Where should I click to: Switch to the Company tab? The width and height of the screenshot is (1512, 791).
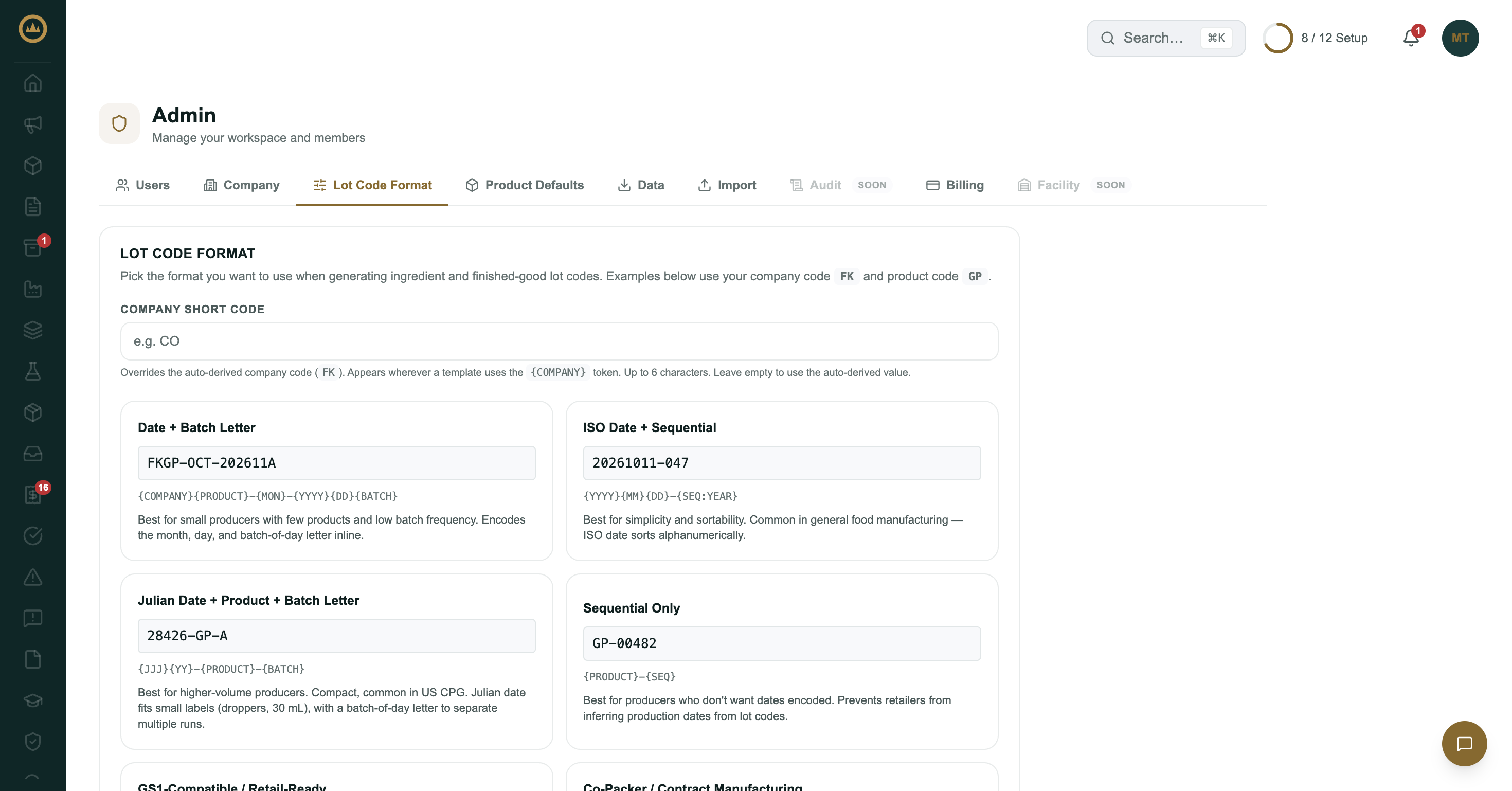(241, 185)
